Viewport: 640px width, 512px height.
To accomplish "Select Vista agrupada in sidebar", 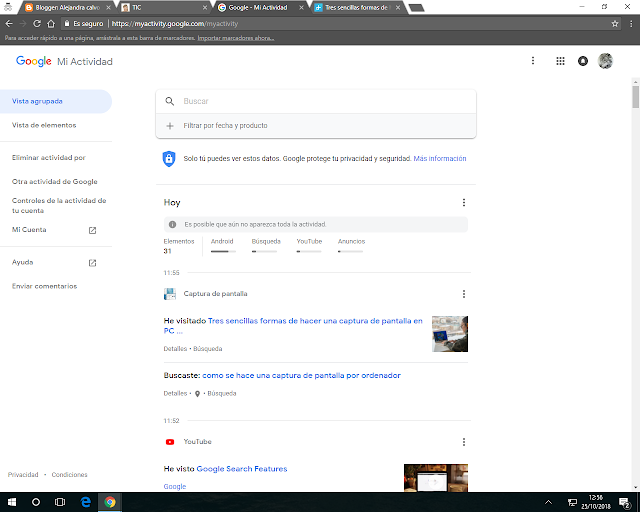I will click(x=56, y=101).
